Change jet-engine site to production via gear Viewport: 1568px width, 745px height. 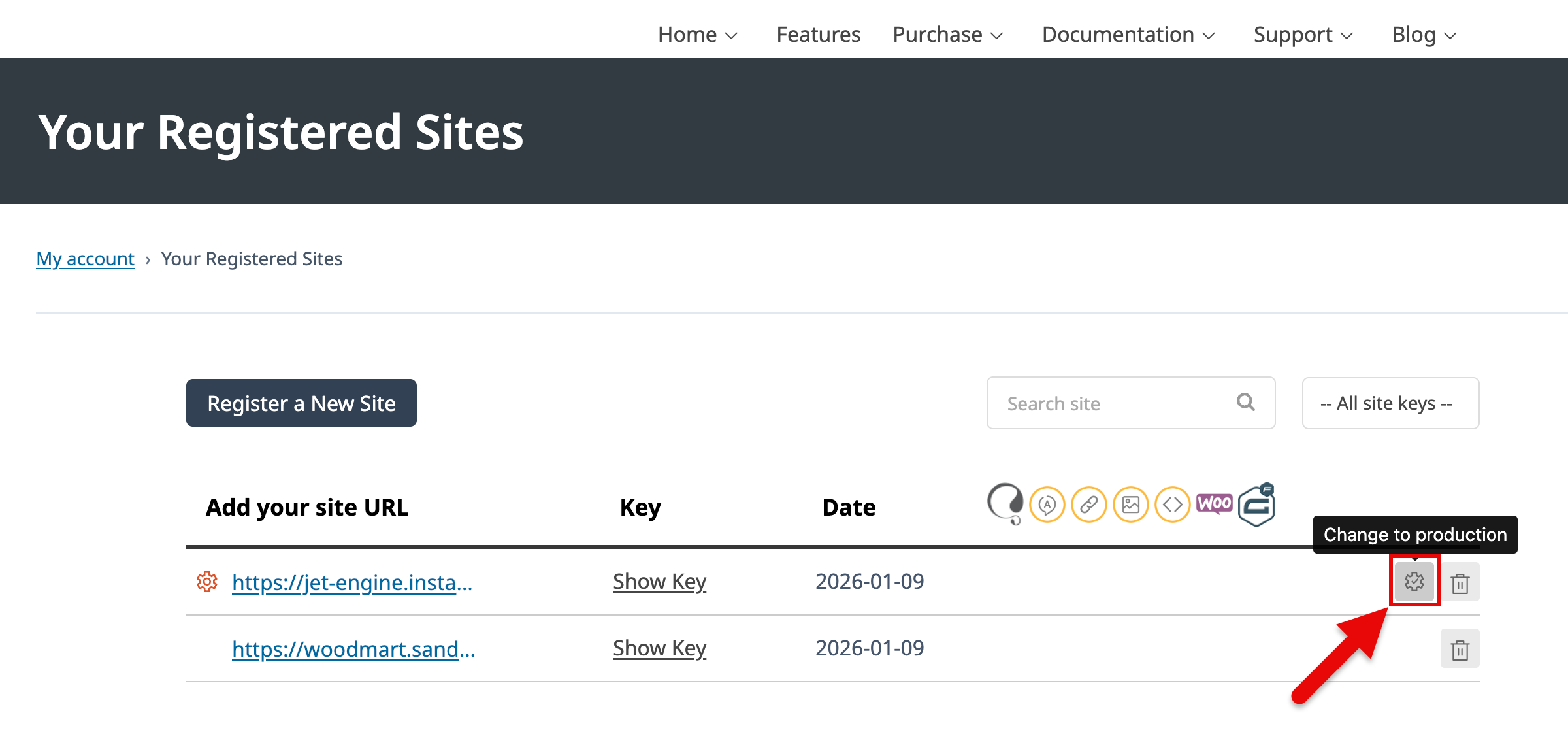1414,582
